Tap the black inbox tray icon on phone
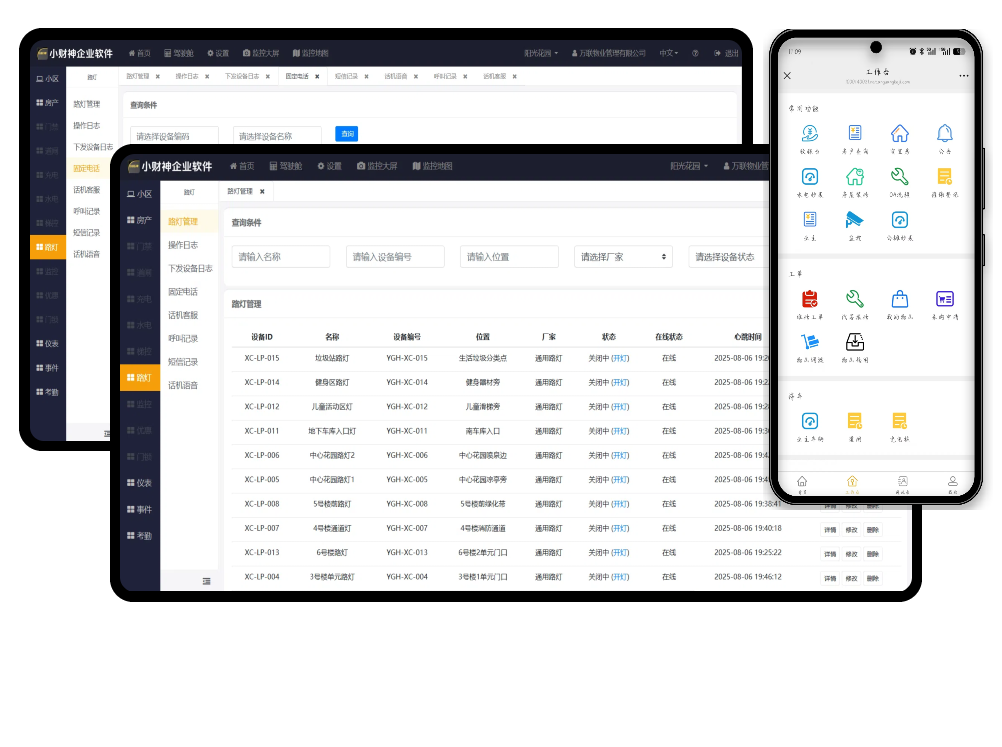The image size is (1002, 747). [854, 341]
